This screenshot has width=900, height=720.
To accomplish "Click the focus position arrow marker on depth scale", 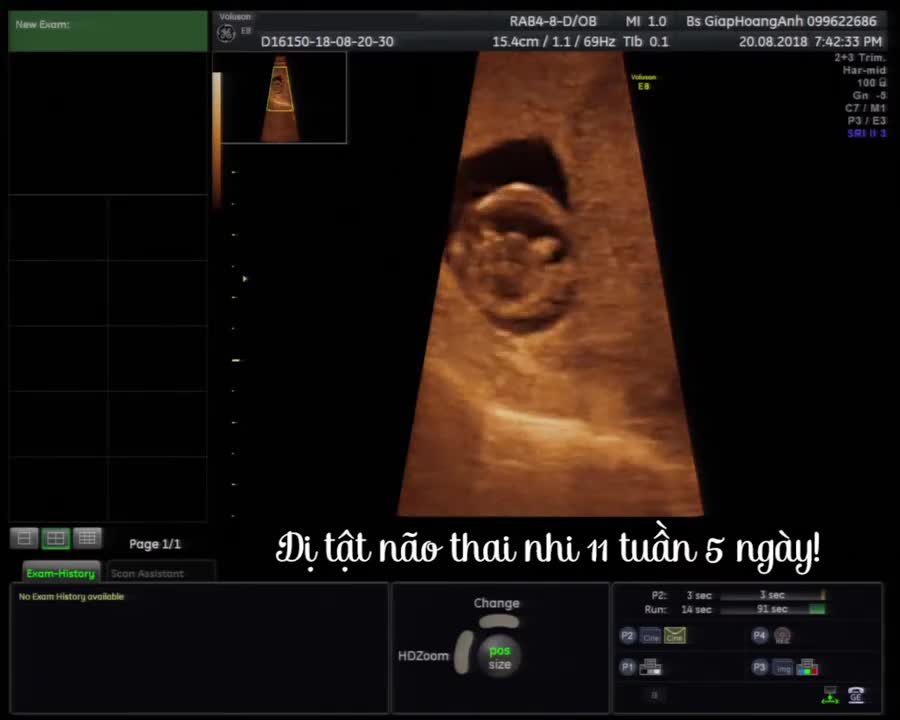I will (x=245, y=279).
